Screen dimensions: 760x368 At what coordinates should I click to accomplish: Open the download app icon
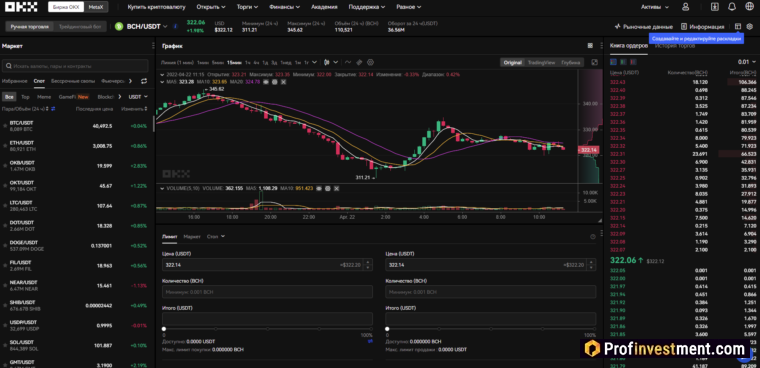(714, 7)
